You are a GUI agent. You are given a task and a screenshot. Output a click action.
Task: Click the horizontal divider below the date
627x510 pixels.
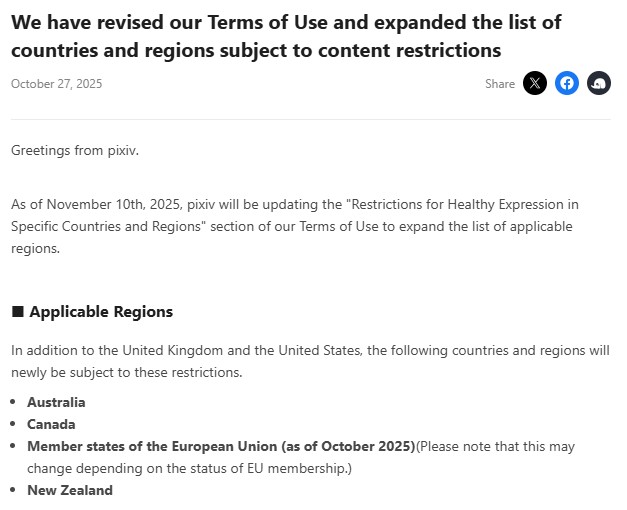coord(311,120)
